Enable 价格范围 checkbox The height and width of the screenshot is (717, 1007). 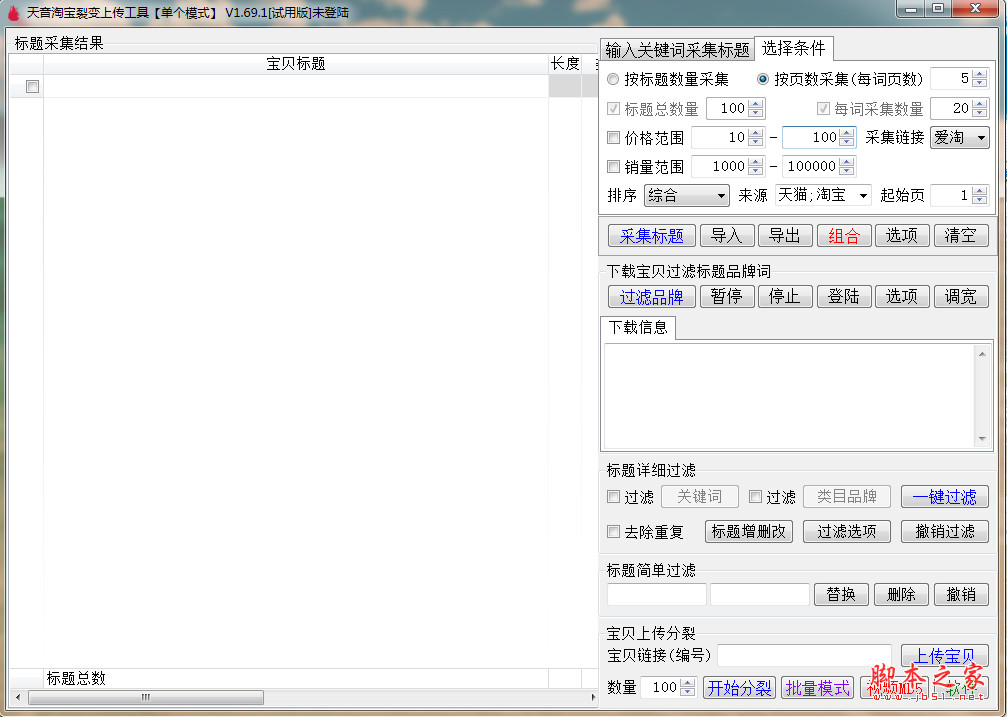[613, 137]
